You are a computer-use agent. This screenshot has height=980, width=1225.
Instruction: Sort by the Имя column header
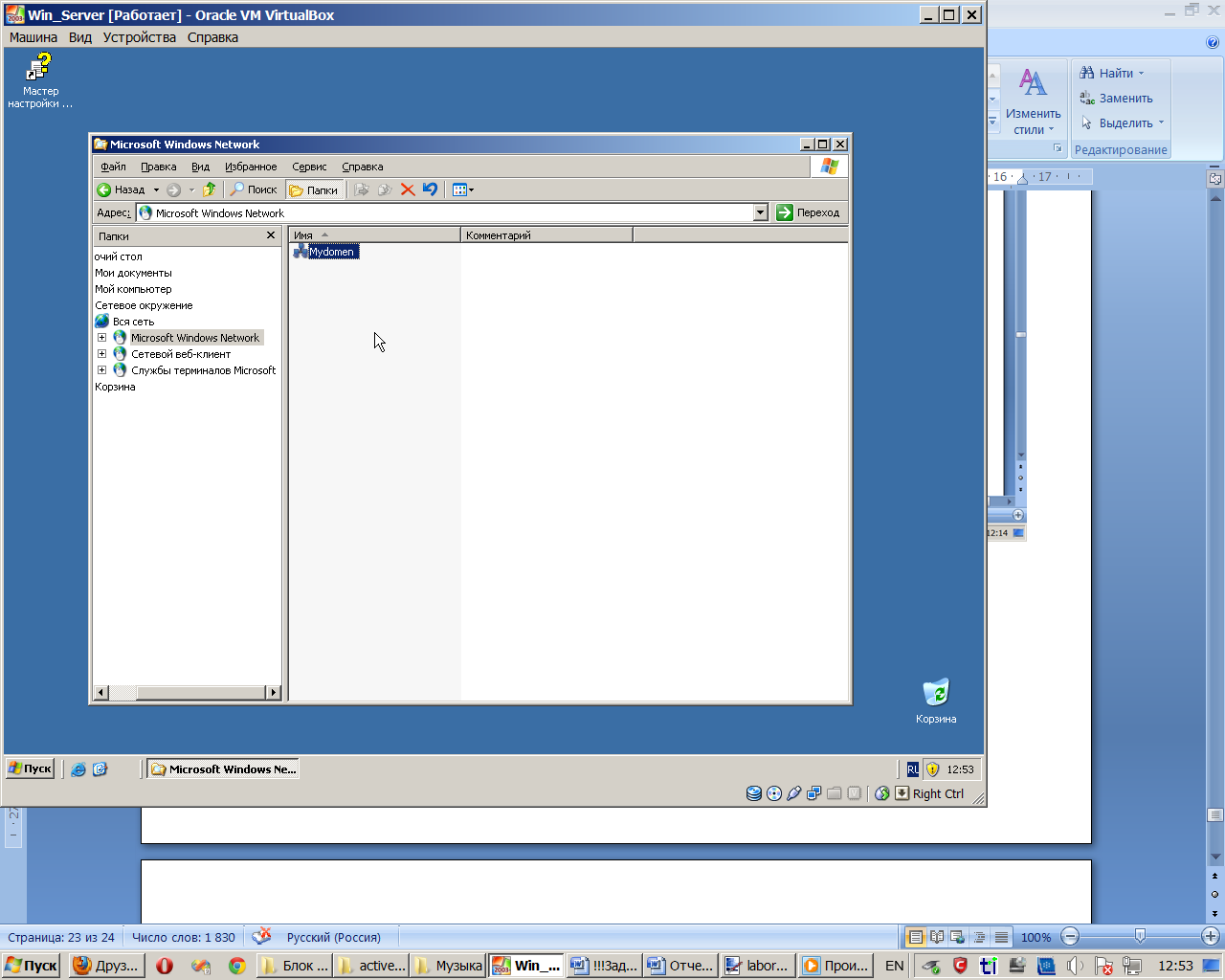click(374, 234)
